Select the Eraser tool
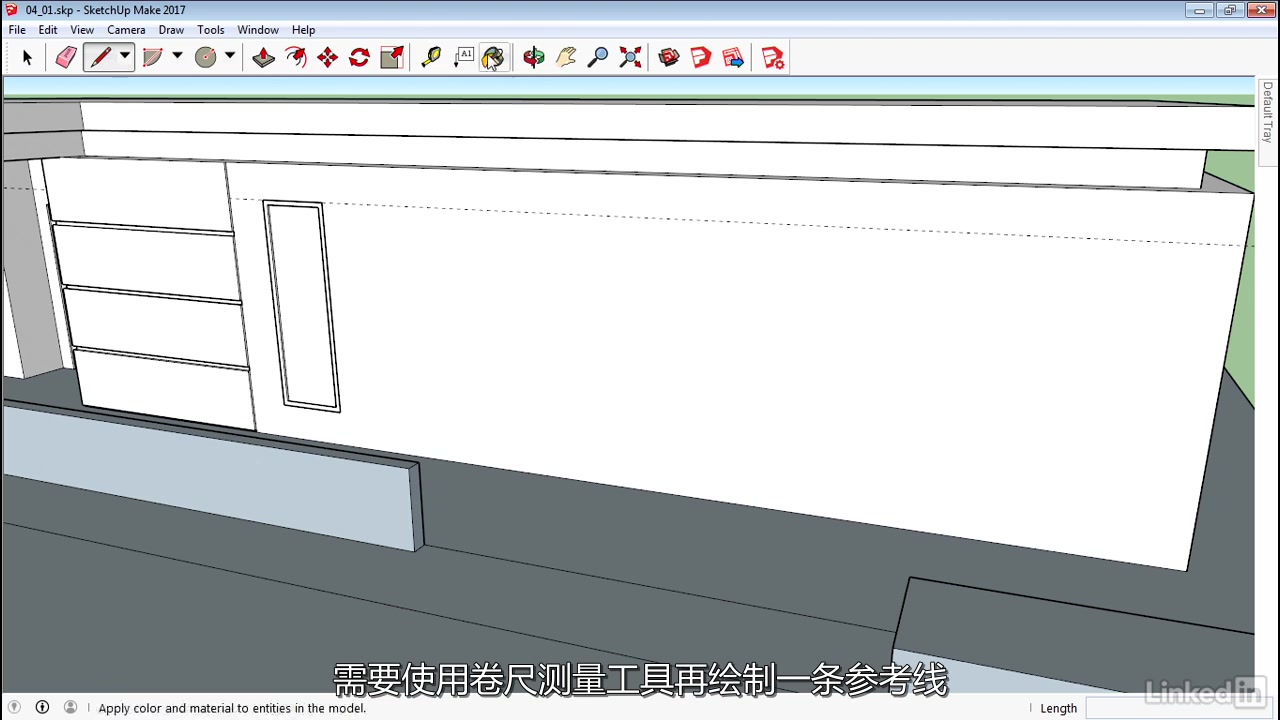 tap(65, 57)
